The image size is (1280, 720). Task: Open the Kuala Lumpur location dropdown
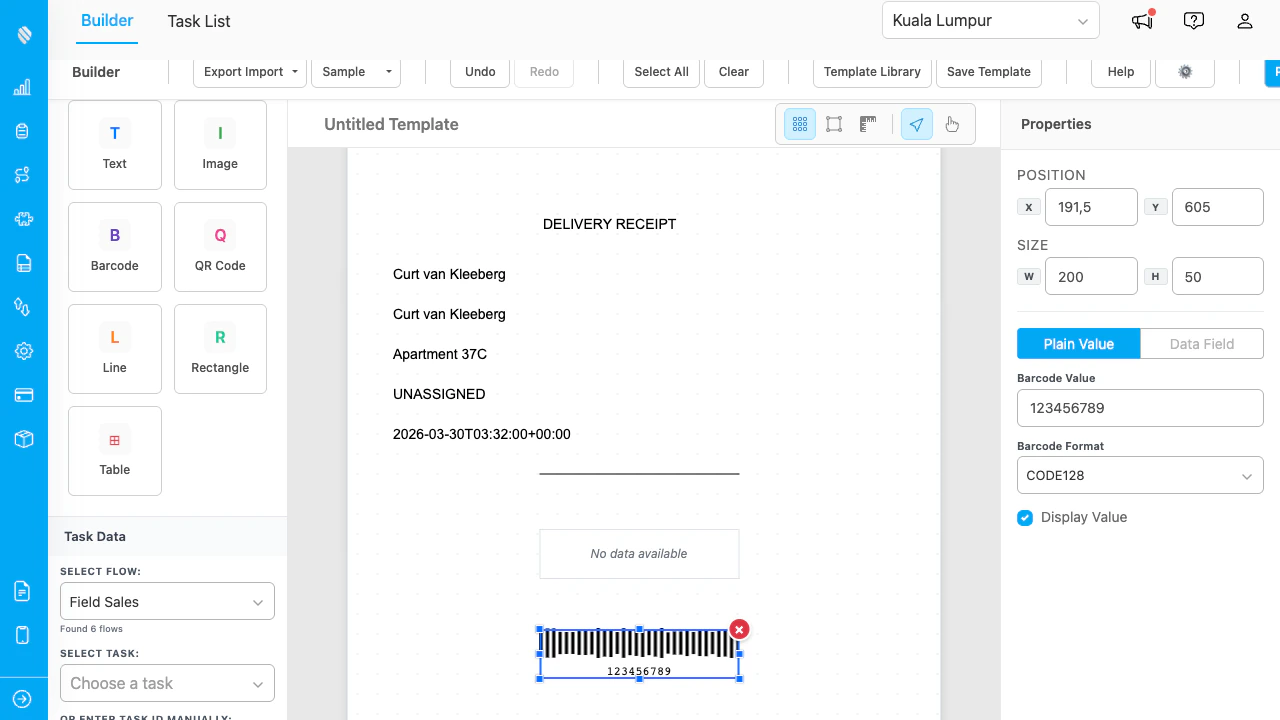coord(989,20)
